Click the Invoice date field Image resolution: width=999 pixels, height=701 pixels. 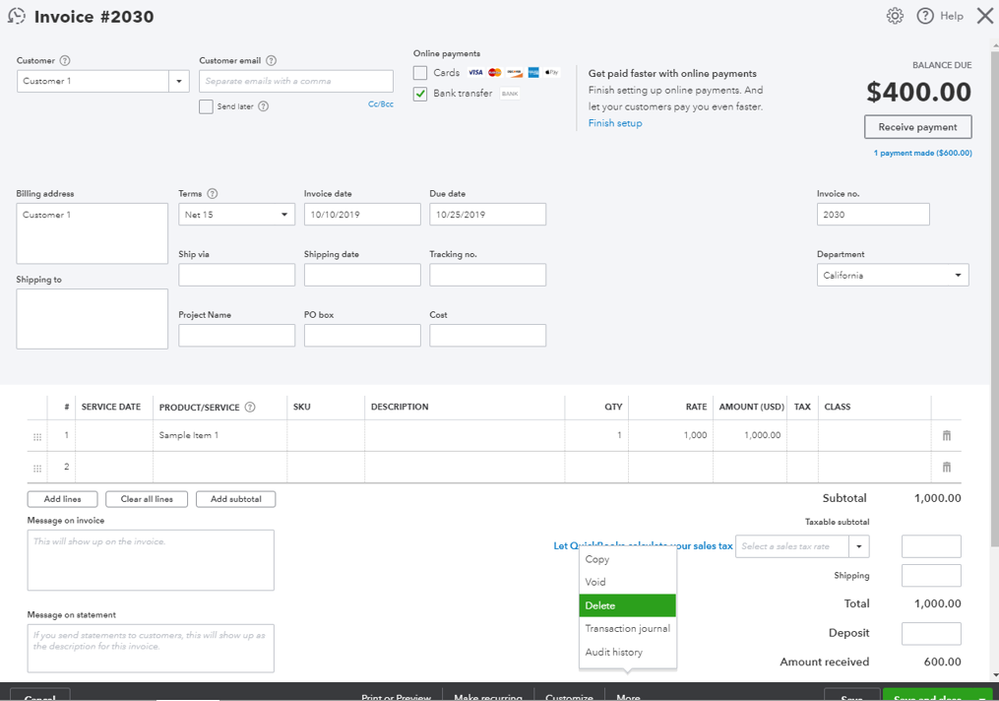point(362,214)
